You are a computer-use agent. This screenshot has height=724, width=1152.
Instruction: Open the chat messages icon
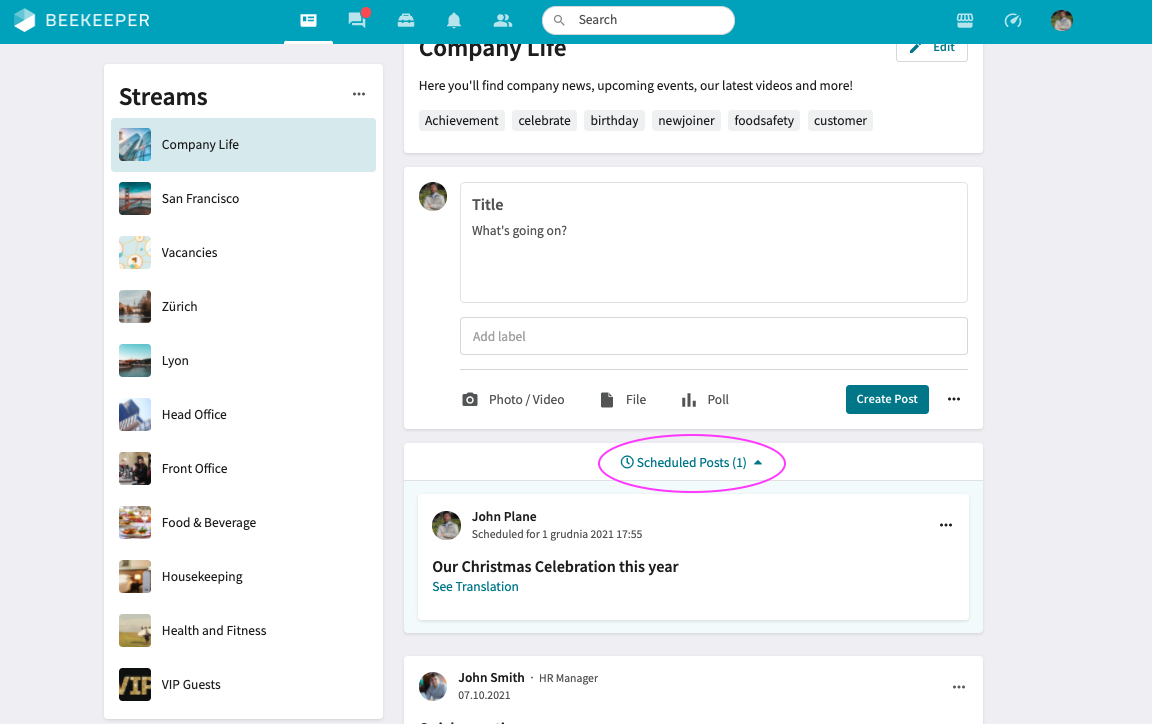click(x=356, y=20)
